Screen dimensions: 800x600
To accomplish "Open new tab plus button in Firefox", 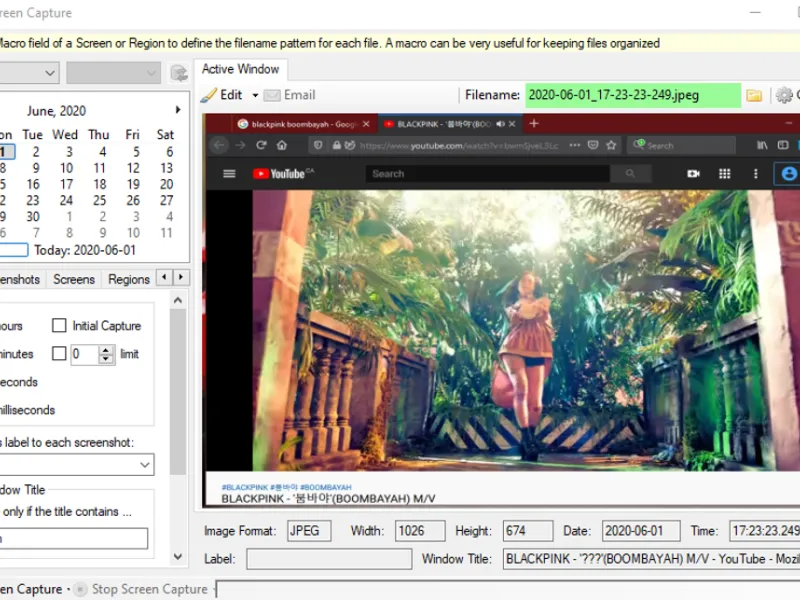I will click(534, 123).
